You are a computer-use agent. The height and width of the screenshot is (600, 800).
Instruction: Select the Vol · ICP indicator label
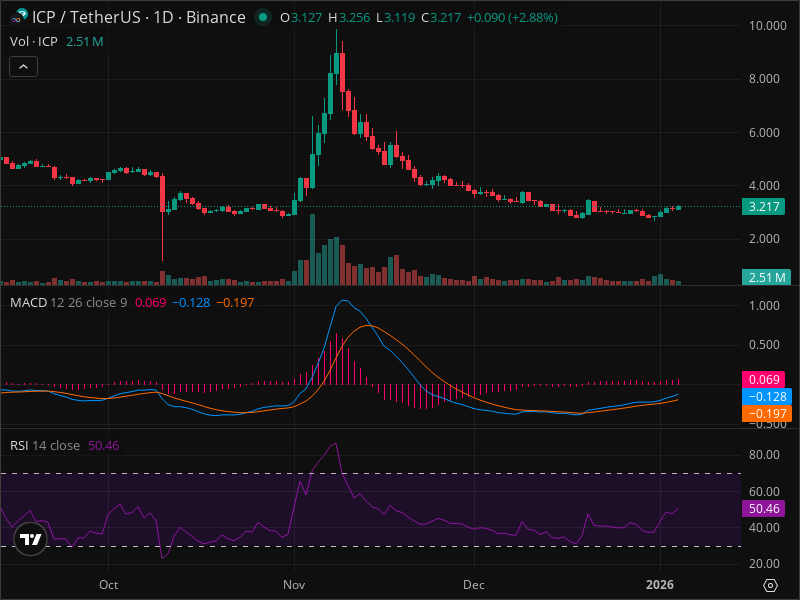point(34,41)
